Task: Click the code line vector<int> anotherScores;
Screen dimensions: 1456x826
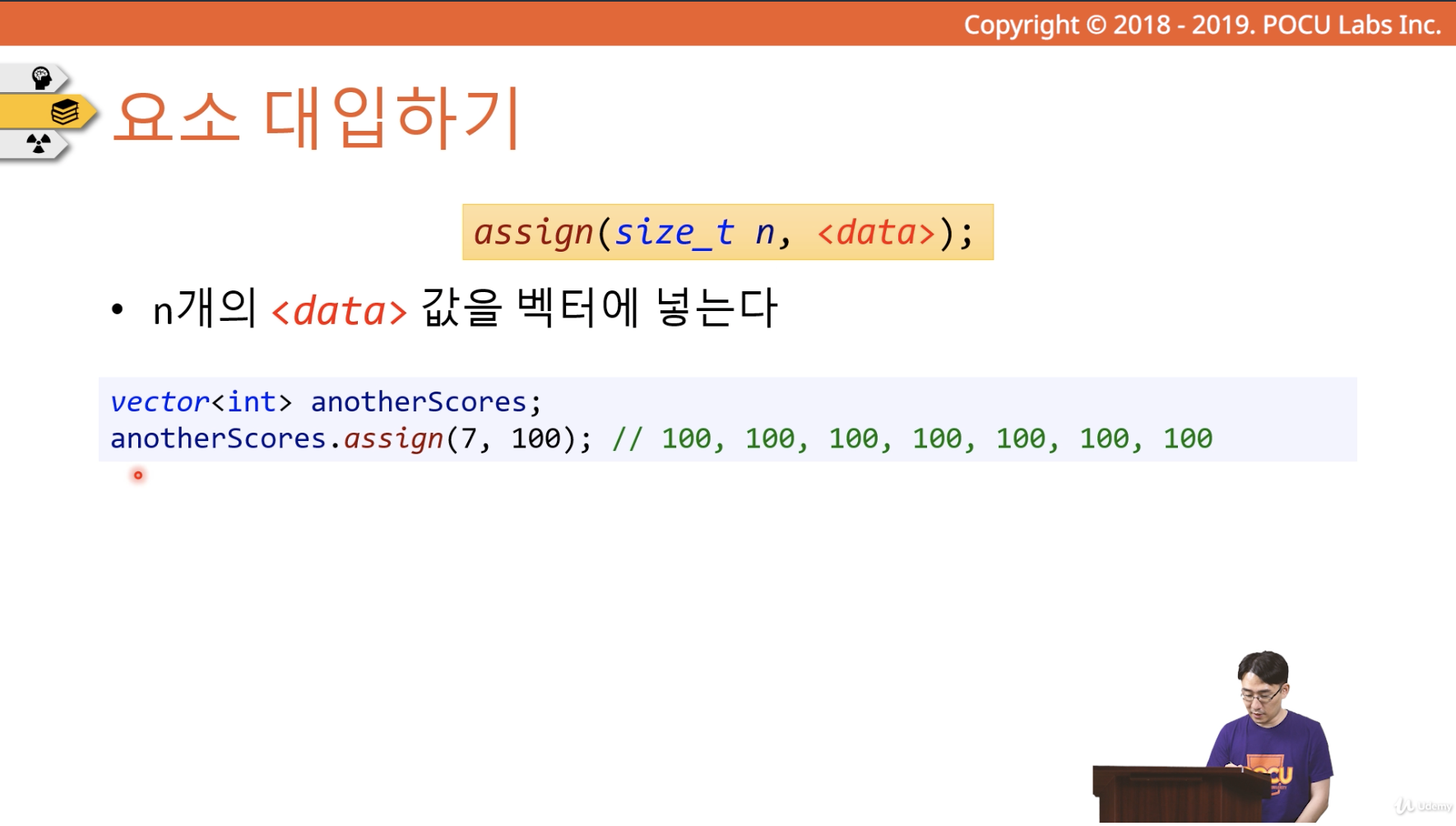Action: click(x=326, y=401)
